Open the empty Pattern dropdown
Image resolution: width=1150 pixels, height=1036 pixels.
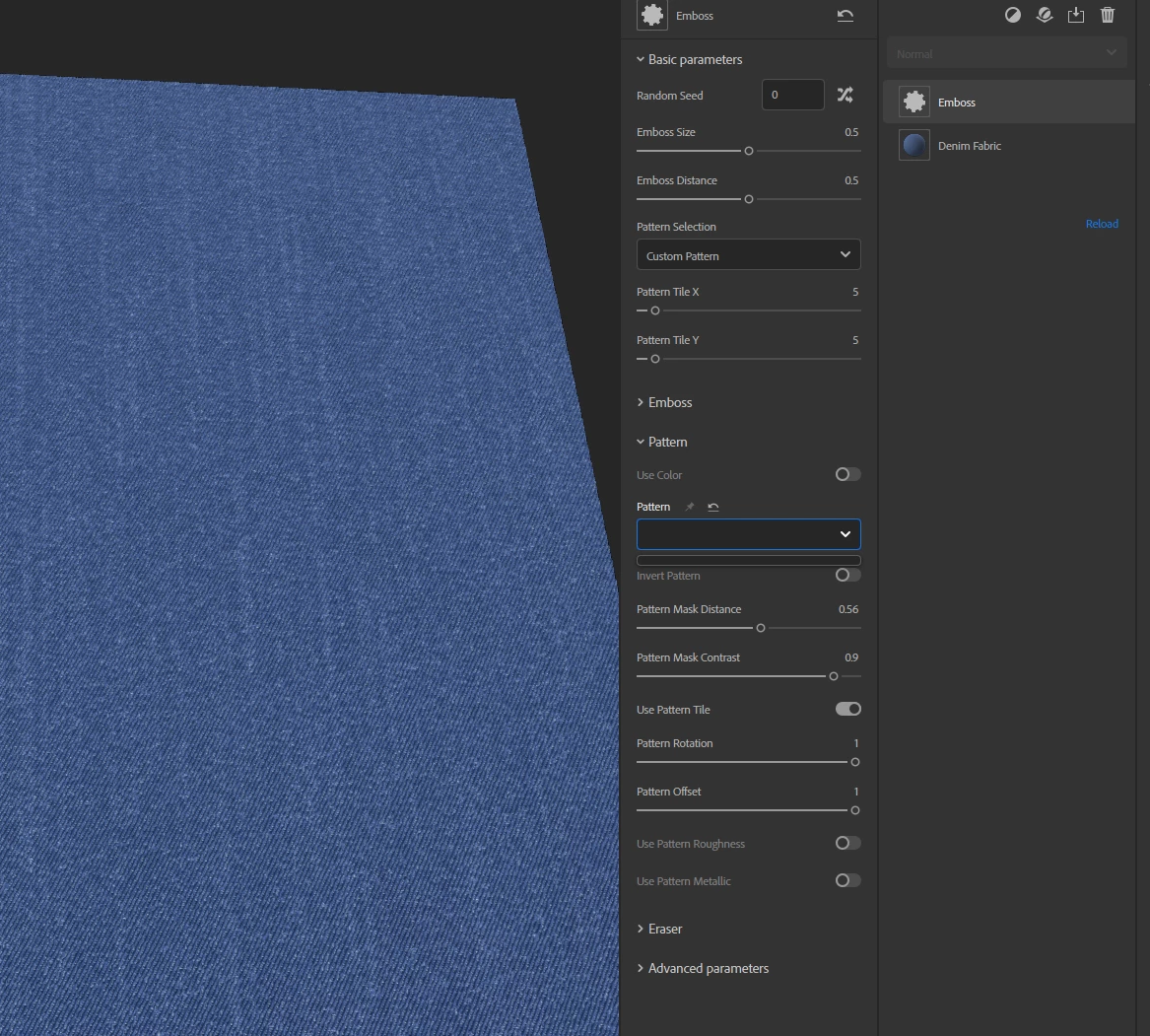click(x=748, y=534)
